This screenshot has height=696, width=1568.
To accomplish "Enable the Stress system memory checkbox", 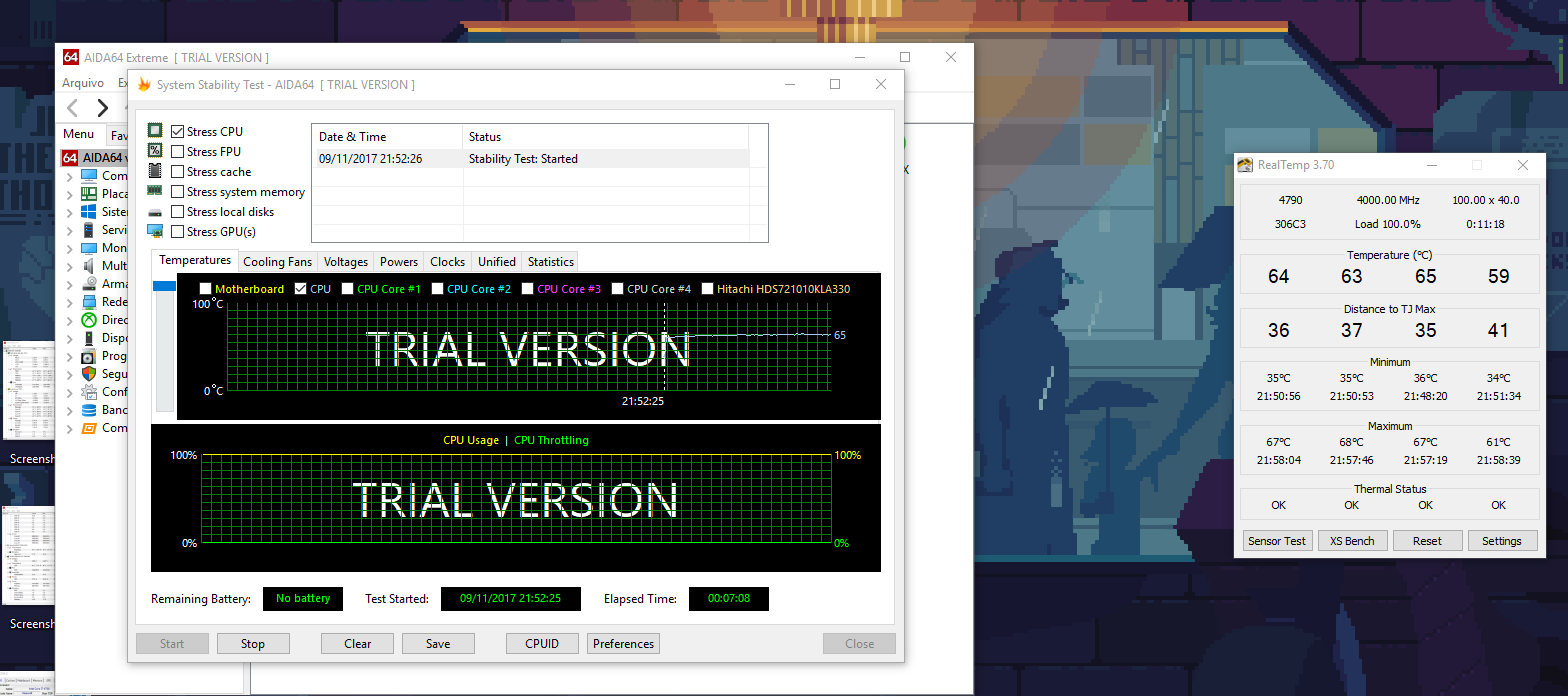I will tap(177, 191).
